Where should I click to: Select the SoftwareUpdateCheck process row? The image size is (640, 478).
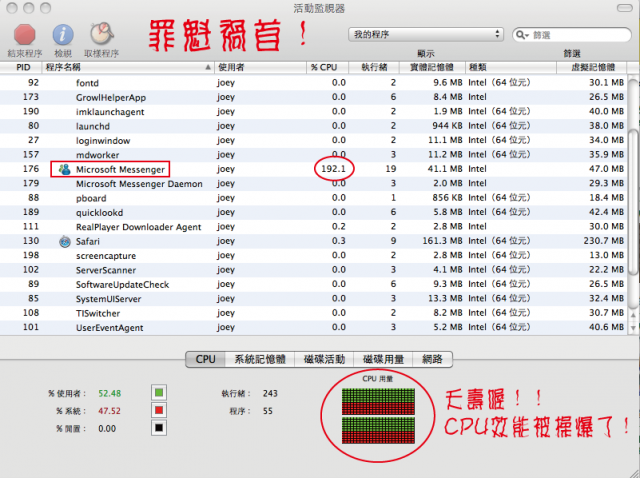(313, 284)
